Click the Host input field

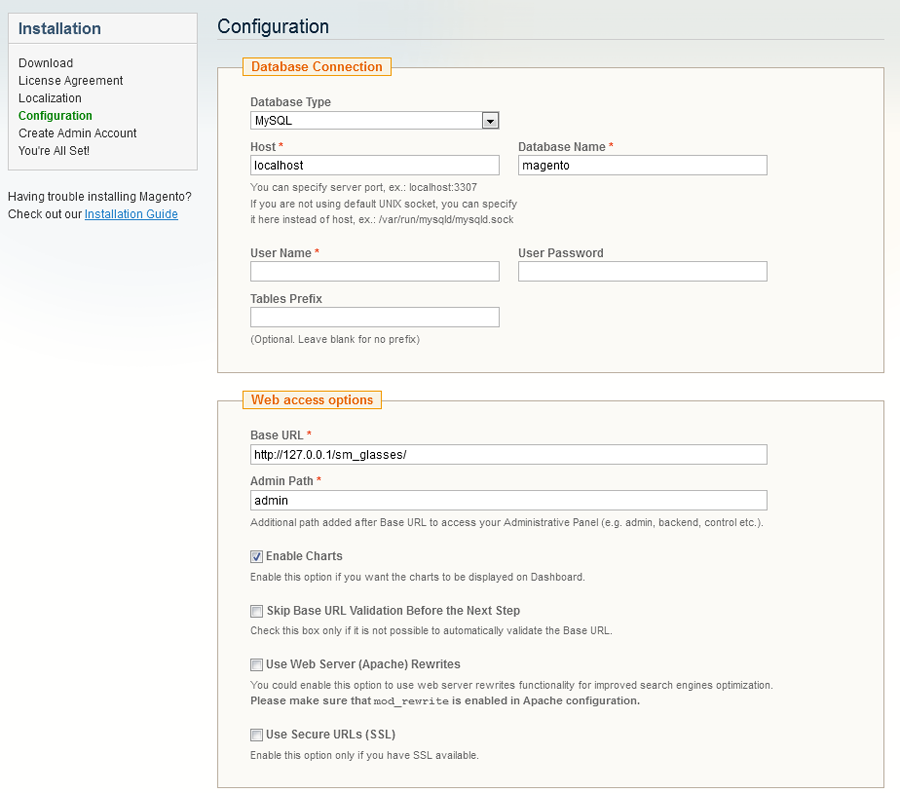click(374, 165)
